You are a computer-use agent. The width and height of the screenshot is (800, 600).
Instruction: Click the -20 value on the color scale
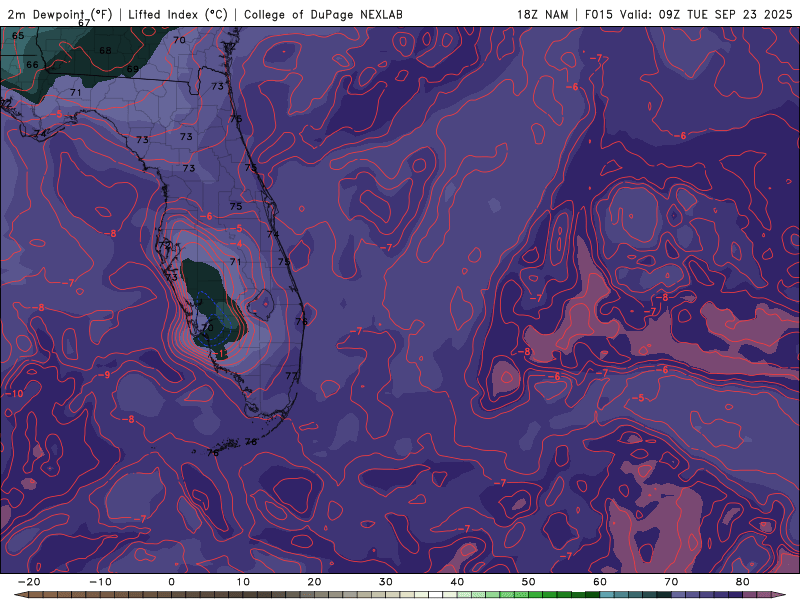[x=29, y=582]
